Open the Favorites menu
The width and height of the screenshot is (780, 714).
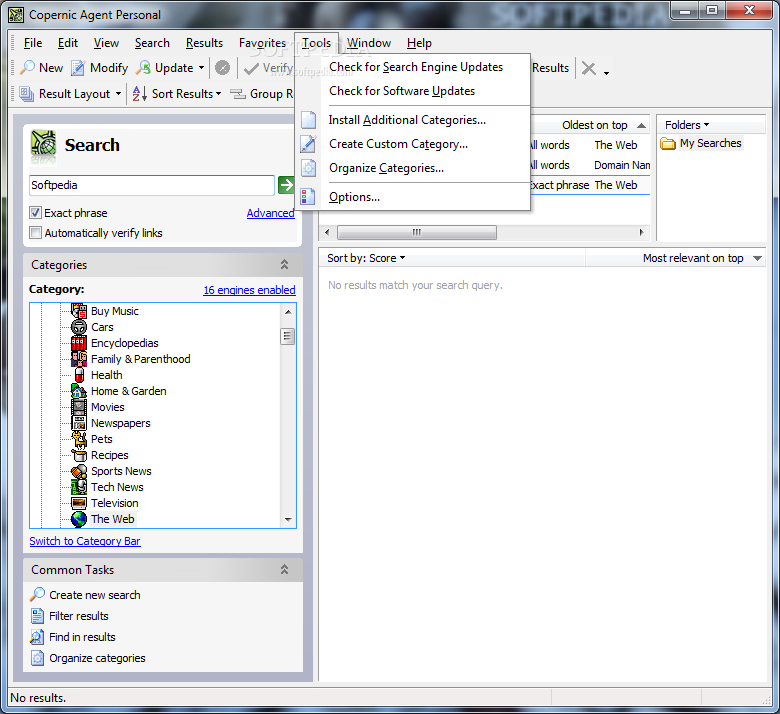[262, 43]
